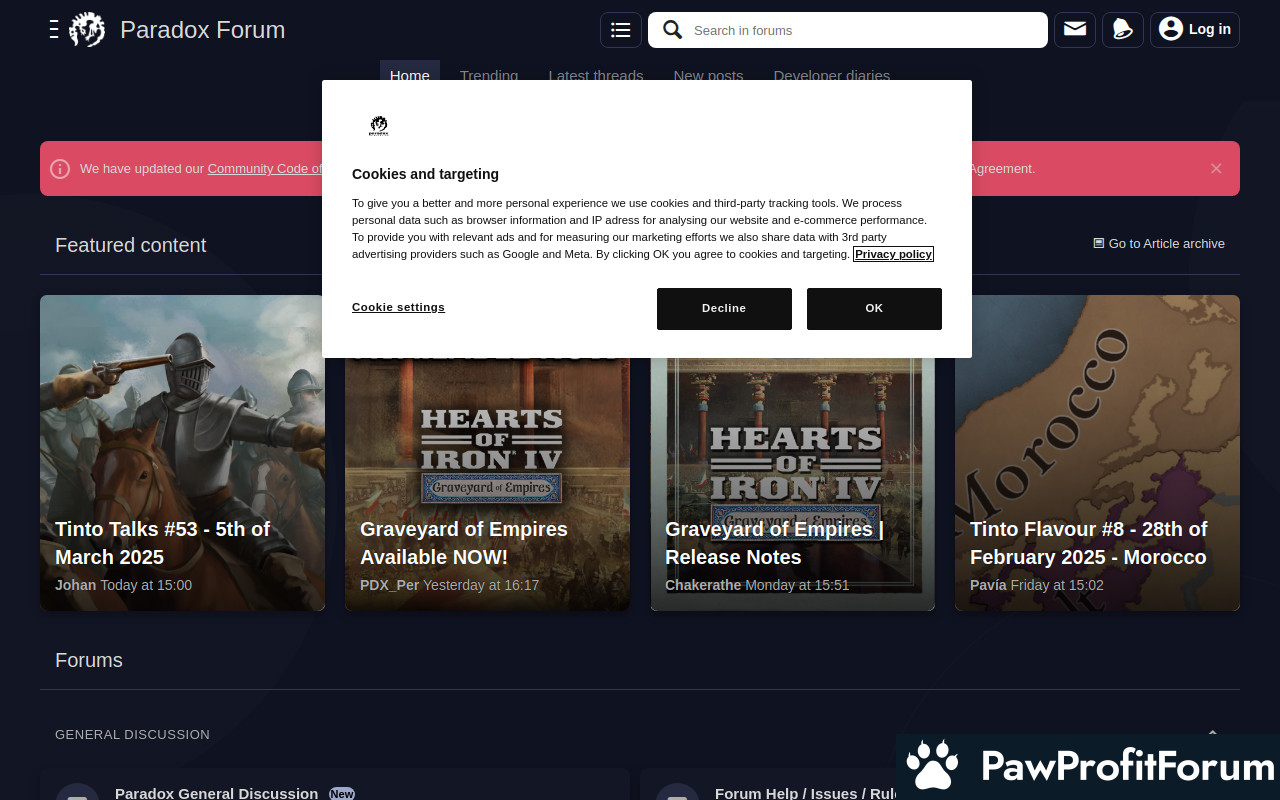Click the Forum Help forum icon

(x=677, y=792)
